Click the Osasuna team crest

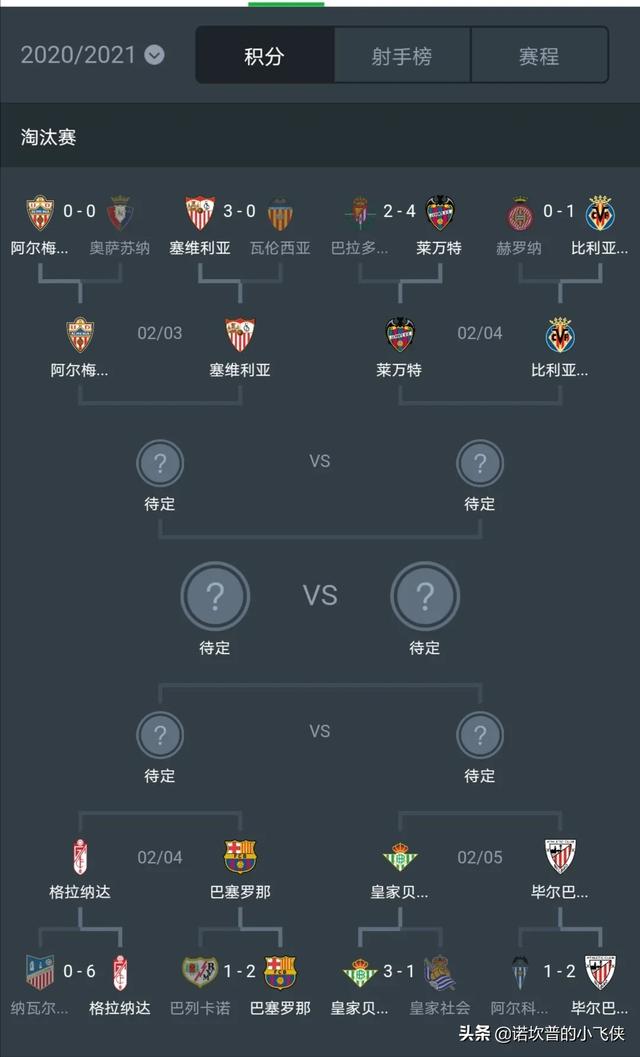[x=120, y=213]
